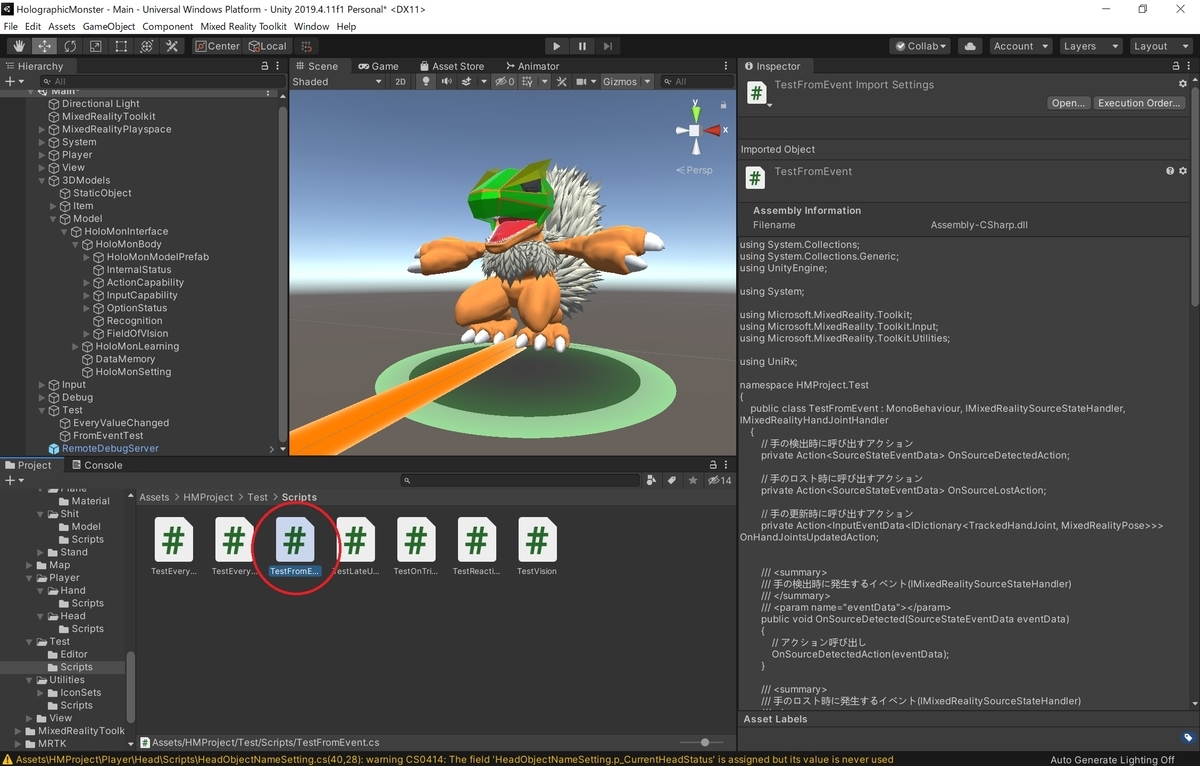Viewport: 1200px width, 766px height.
Task: Expand the HoloMonModelPrefab node
Action: point(87,257)
